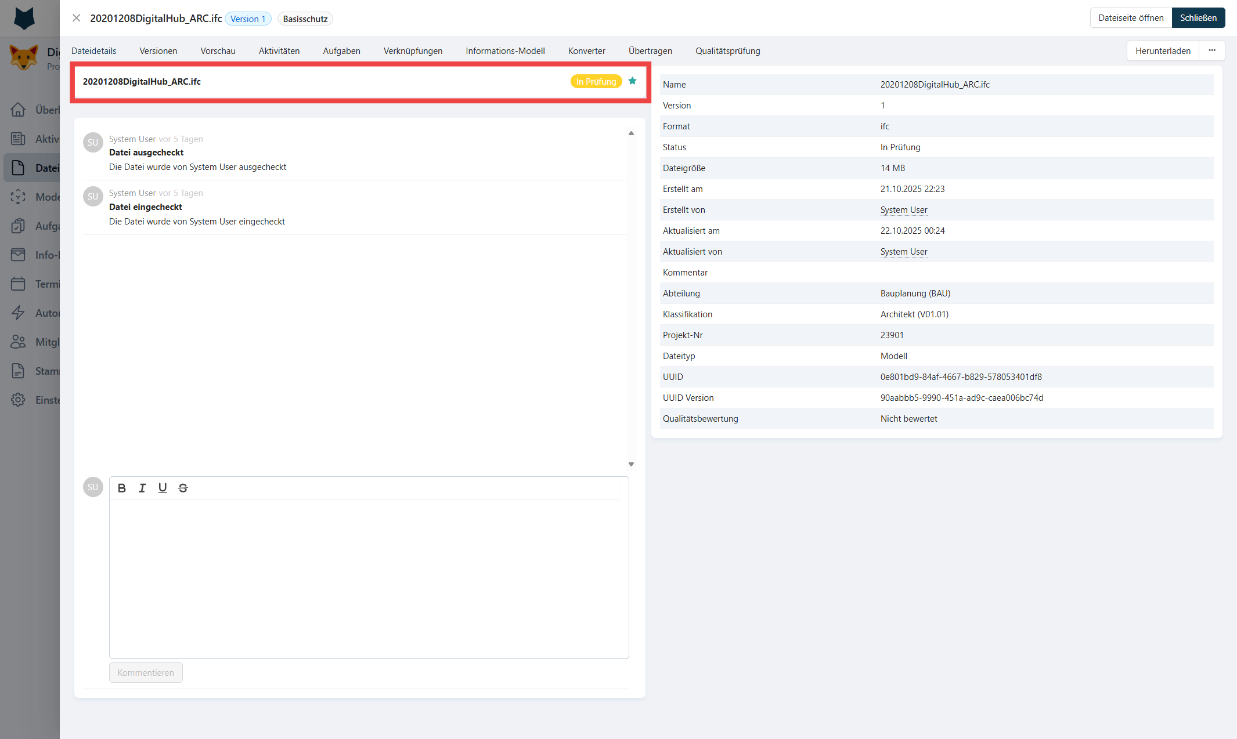Click the Erstellt von System User link
The height and width of the screenshot is (739, 1237).
pyautogui.click(x=904, y=210)
